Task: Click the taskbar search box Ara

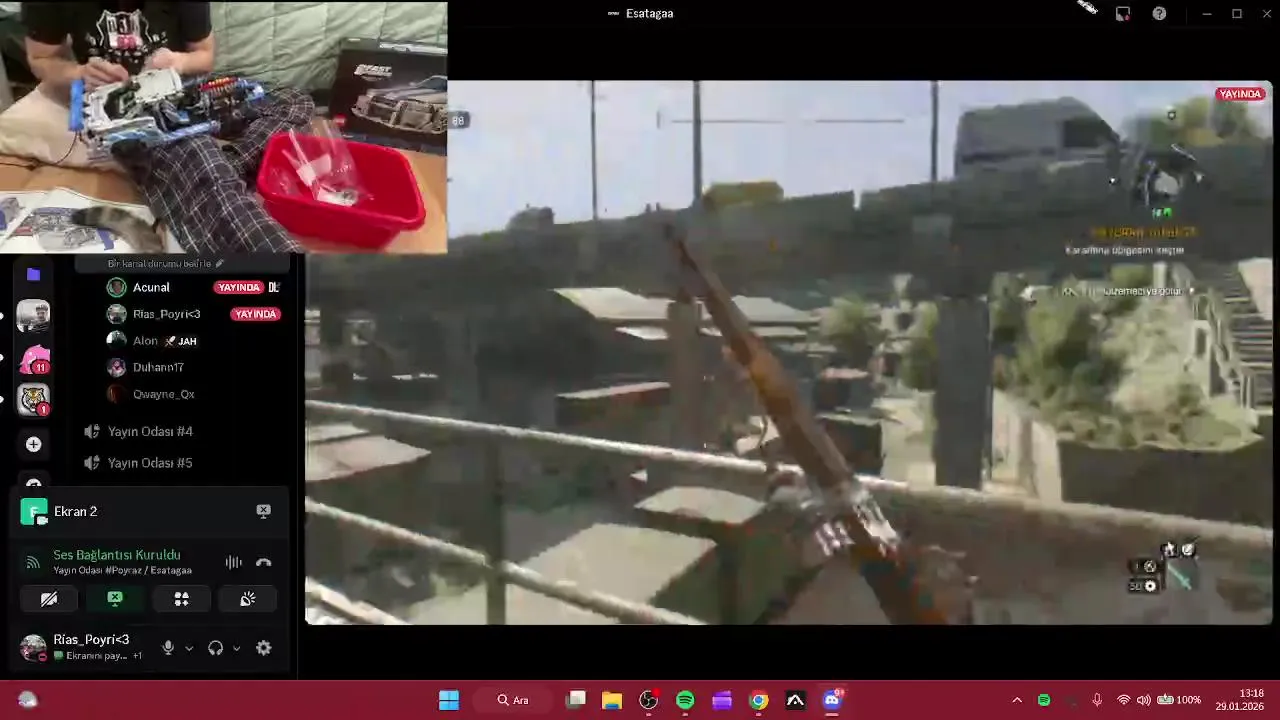Action: tap(512, 700)
